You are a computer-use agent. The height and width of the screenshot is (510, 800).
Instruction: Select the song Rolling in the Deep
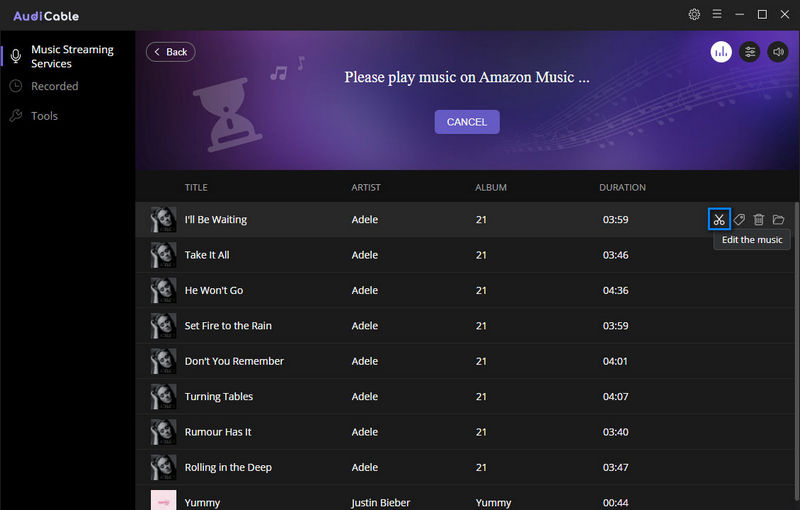click(x=228, y=467)
